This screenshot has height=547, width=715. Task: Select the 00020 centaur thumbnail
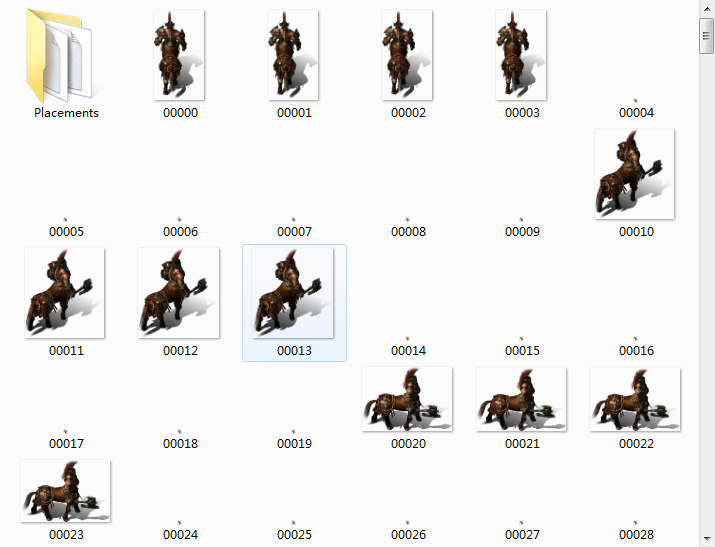(407, 399)
